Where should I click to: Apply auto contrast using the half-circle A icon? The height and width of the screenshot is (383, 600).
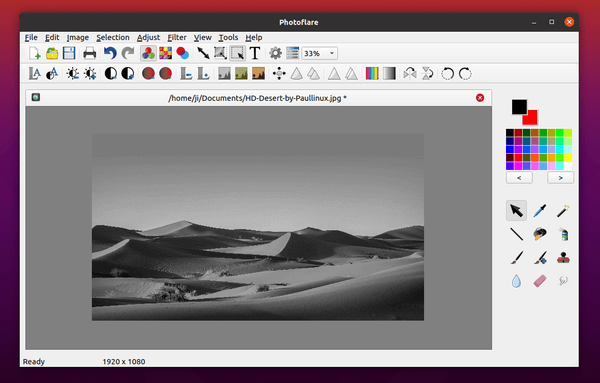coord(52,73)
